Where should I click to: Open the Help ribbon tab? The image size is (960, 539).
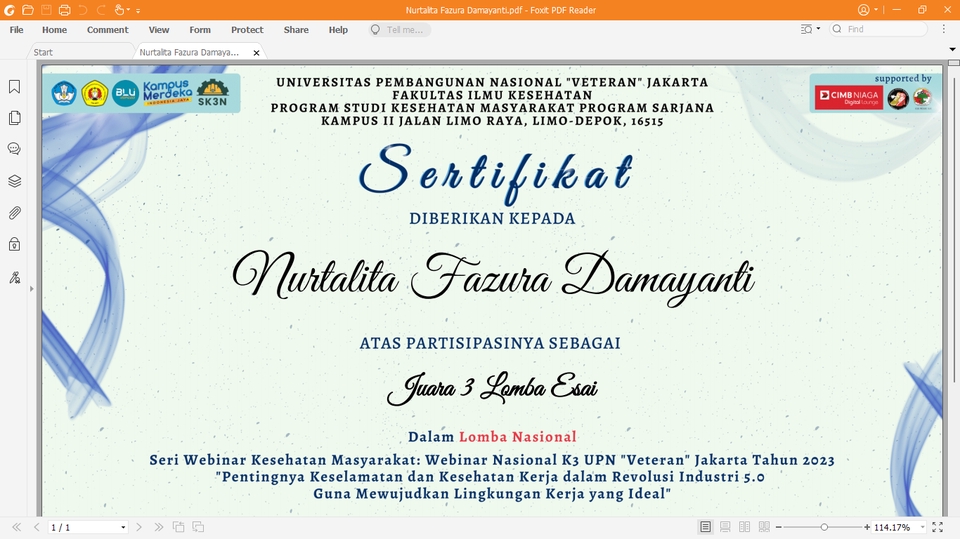point(338,29)
